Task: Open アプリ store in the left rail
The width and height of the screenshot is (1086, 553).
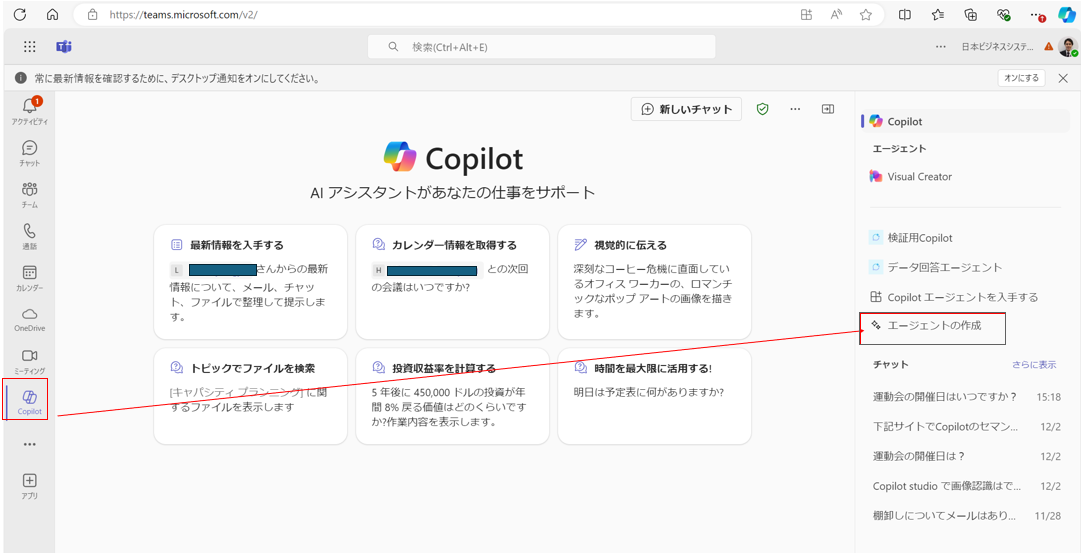Action: click(x=30, y=486)
